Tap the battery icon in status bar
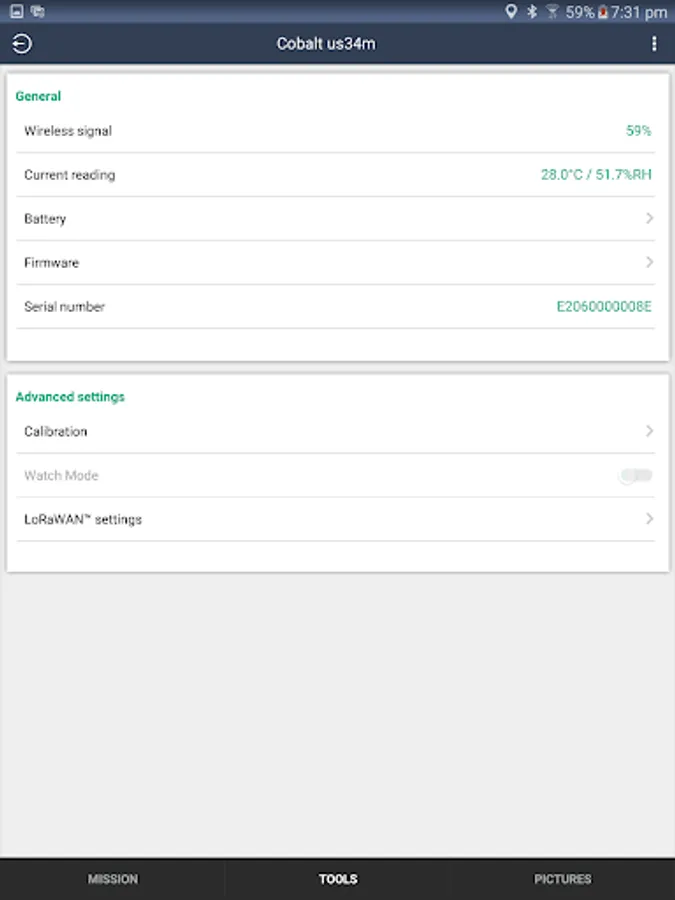675x900 pixels. click(602, 12)
